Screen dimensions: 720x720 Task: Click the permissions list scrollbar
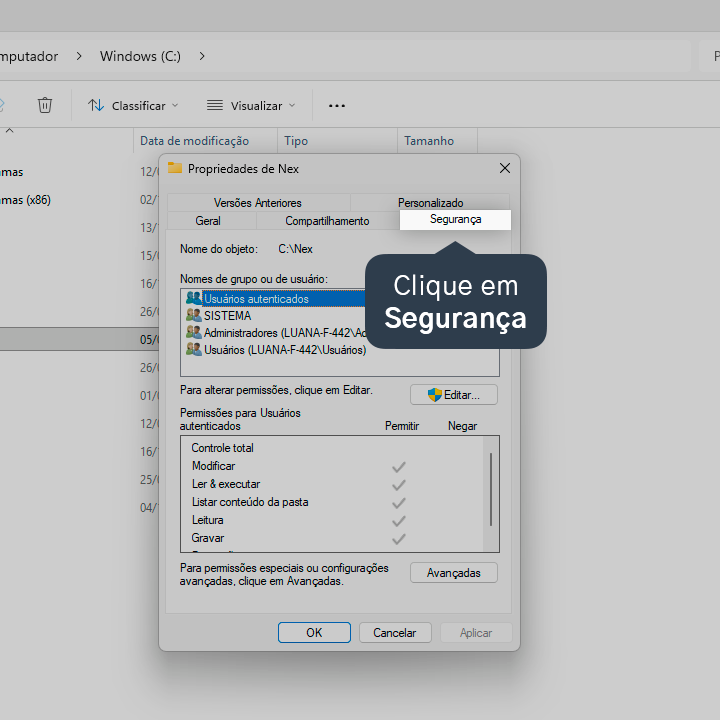coord(491,489)
